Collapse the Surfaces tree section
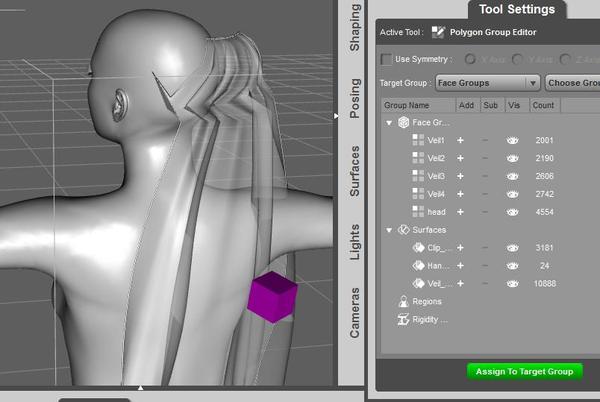This screenshot has width=600, height=402. [x=389, y=230]
